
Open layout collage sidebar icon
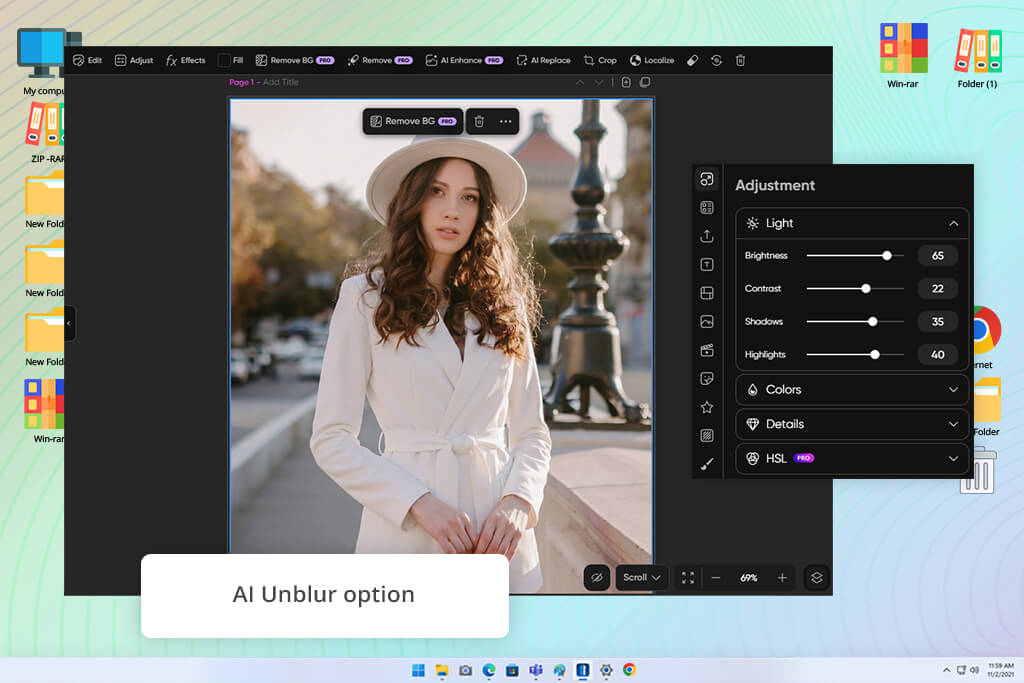(707, 293)
